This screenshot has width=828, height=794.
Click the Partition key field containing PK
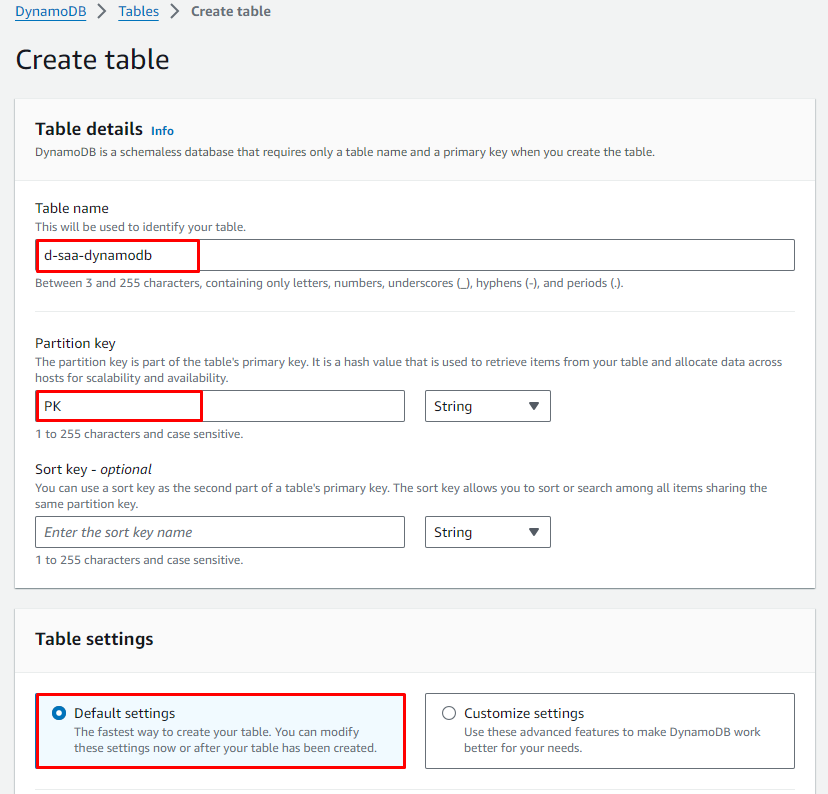(x=220, y=406)
